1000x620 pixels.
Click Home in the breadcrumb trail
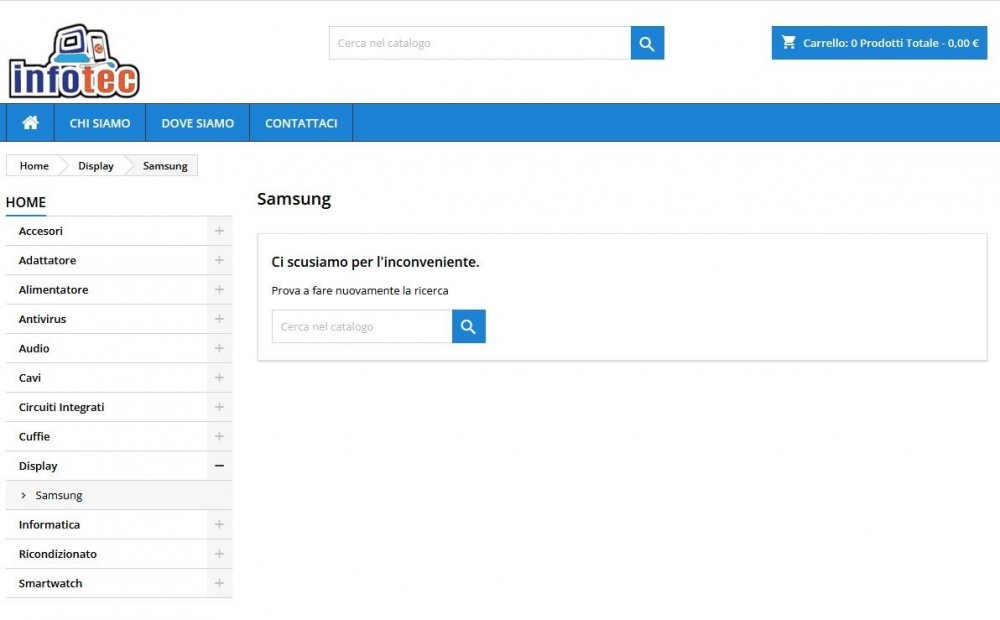click(x=33, y=165)
